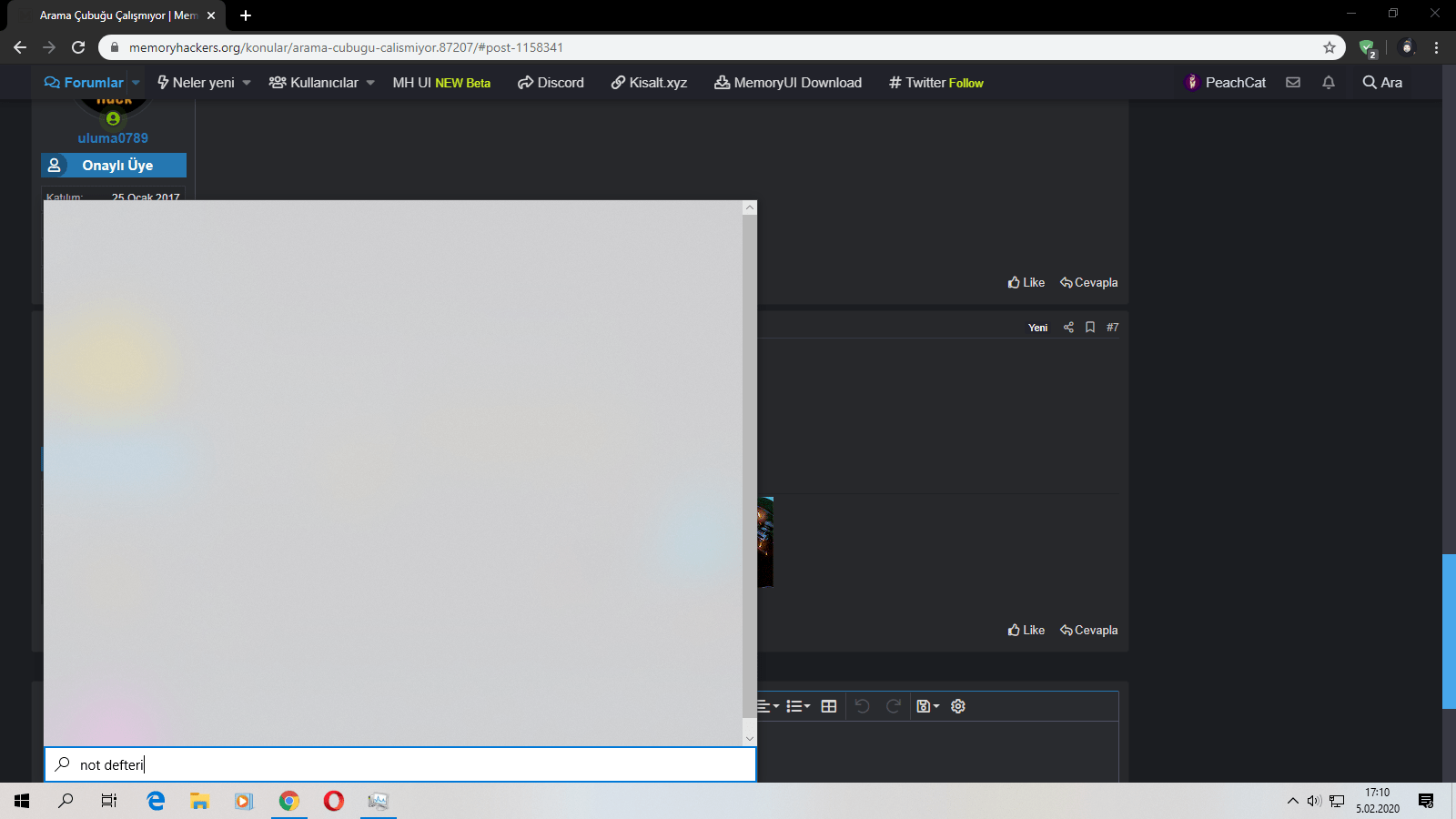Open the editor list dropdown

(x=798, y=706)
